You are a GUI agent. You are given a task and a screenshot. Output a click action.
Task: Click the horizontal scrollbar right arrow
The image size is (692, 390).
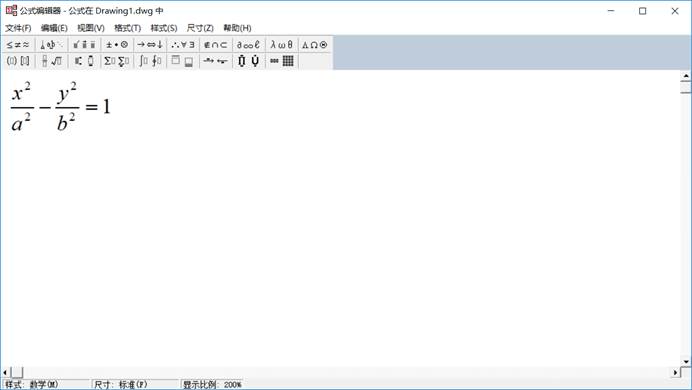click(675, 372)
